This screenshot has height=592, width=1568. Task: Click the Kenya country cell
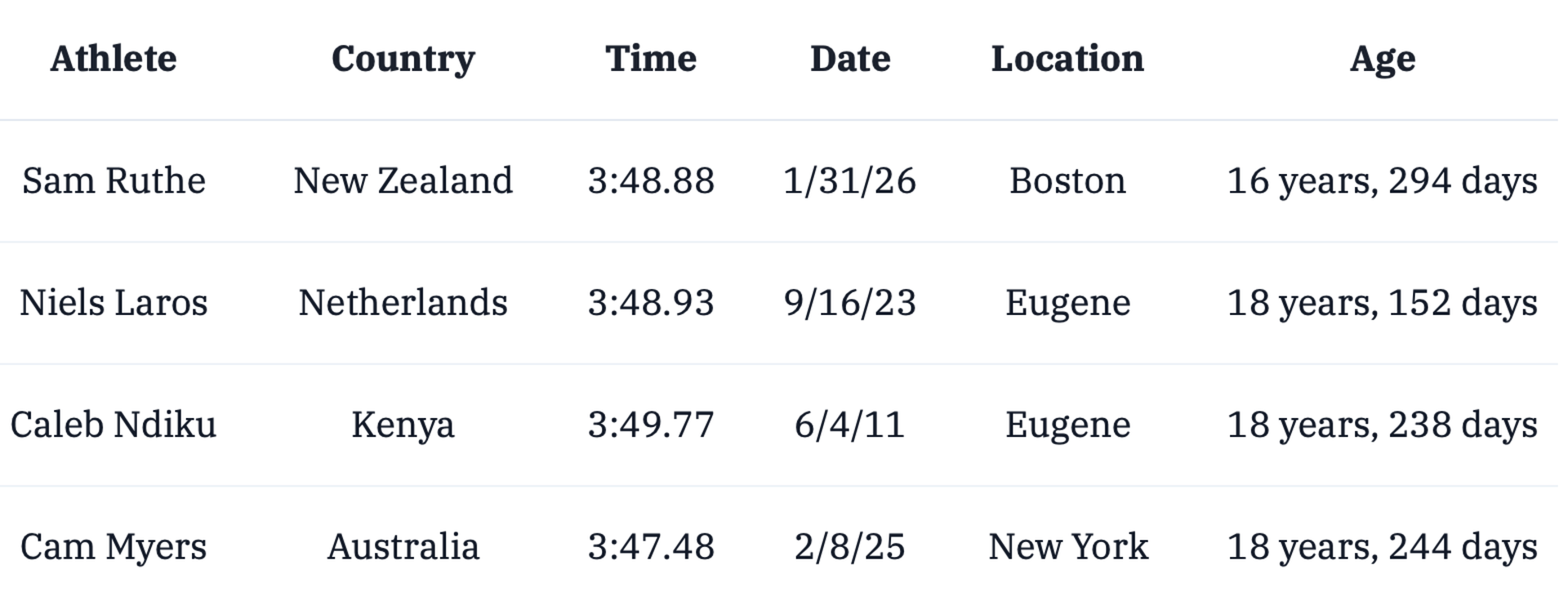pos(403,425)
